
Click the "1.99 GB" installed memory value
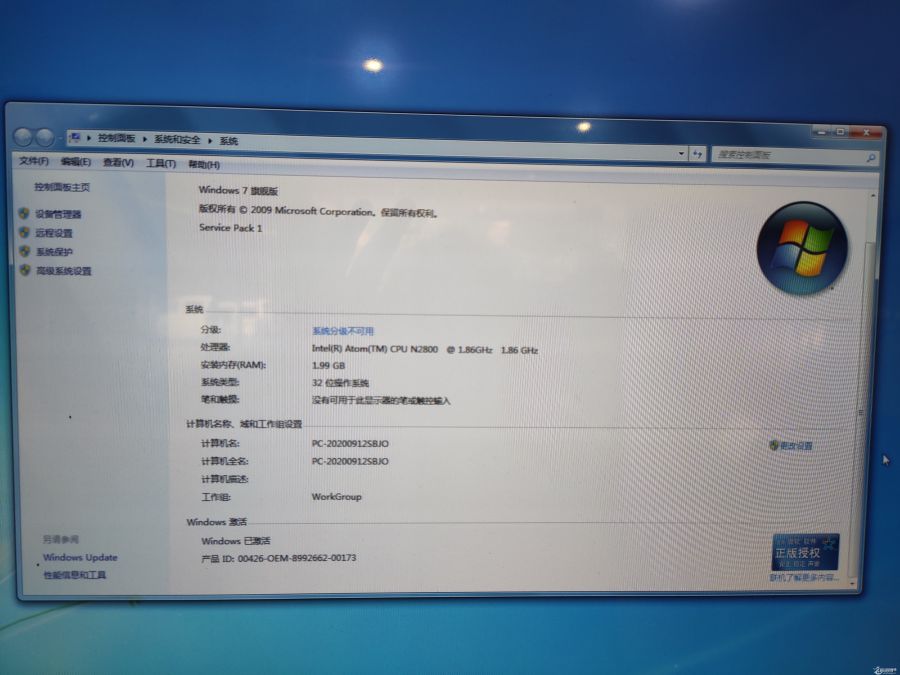[x=328, y=366]
